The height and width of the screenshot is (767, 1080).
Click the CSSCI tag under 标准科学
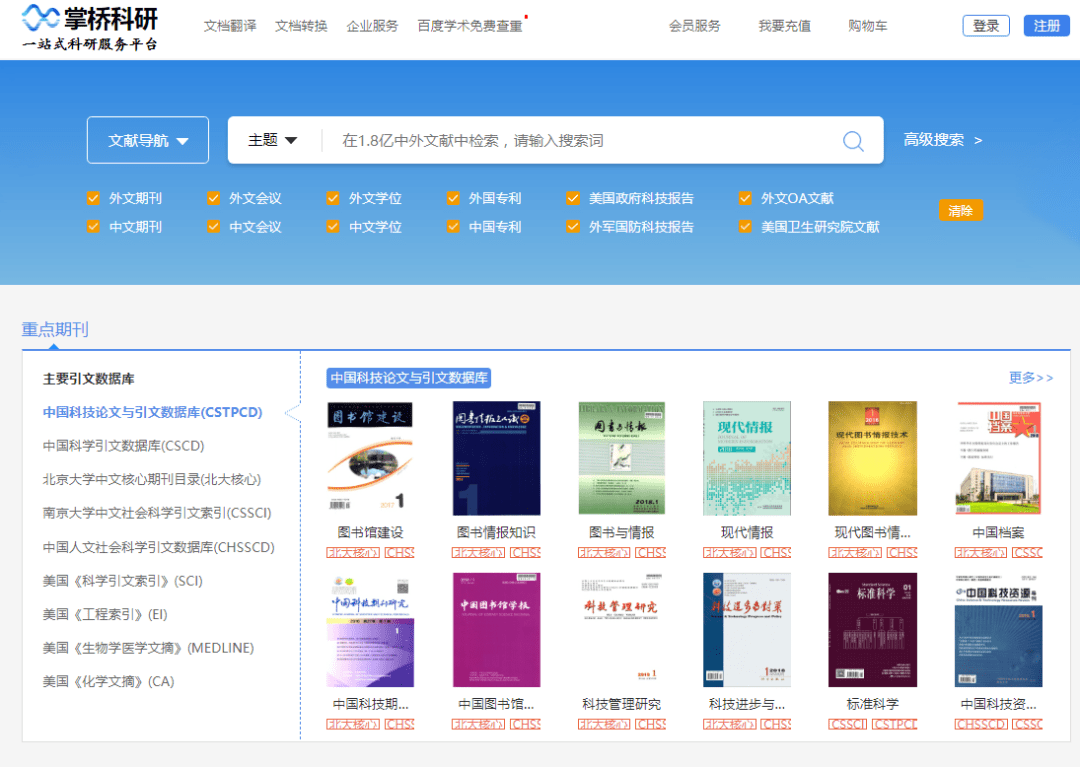(848, 724)
